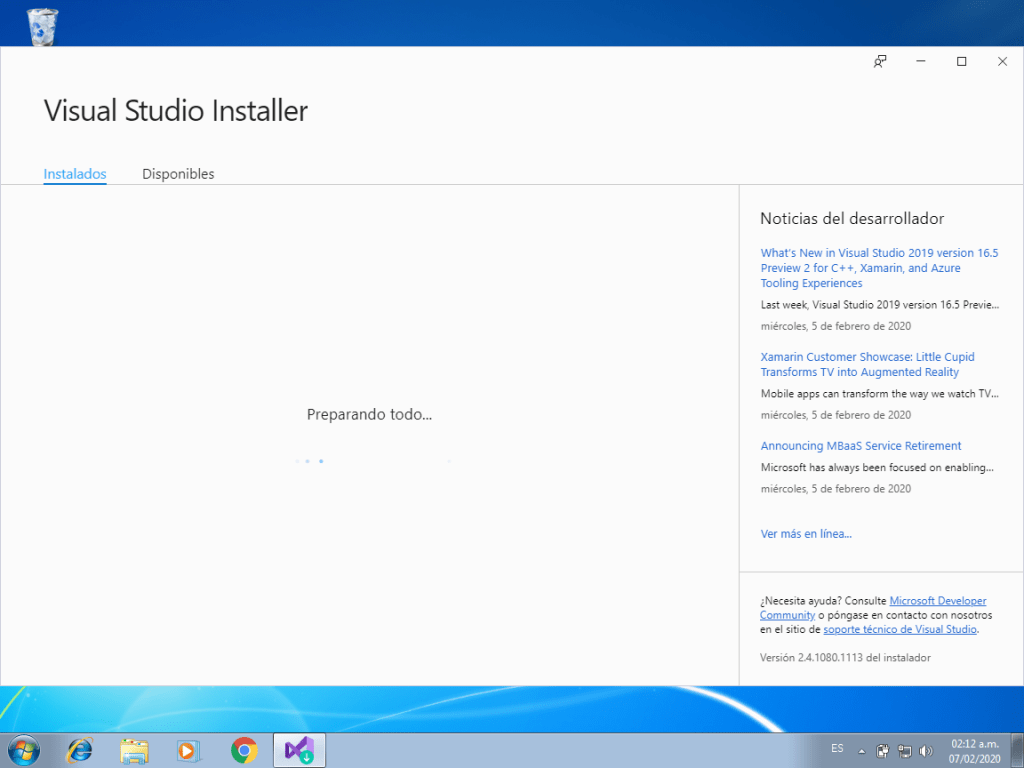Image resolution: width=1024 pixels, height=768 pixels.
Task: Show hidden tray icons arrow
Action: pyautogui.click(x=862, y=750)
